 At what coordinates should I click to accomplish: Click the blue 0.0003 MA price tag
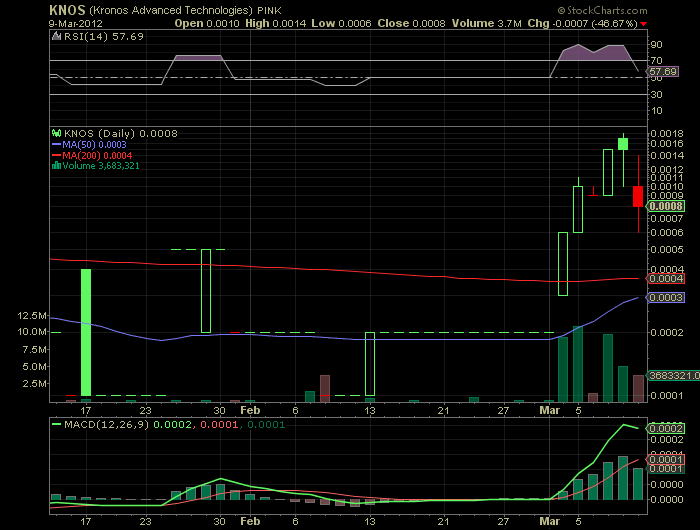click(x=665, y=297)
